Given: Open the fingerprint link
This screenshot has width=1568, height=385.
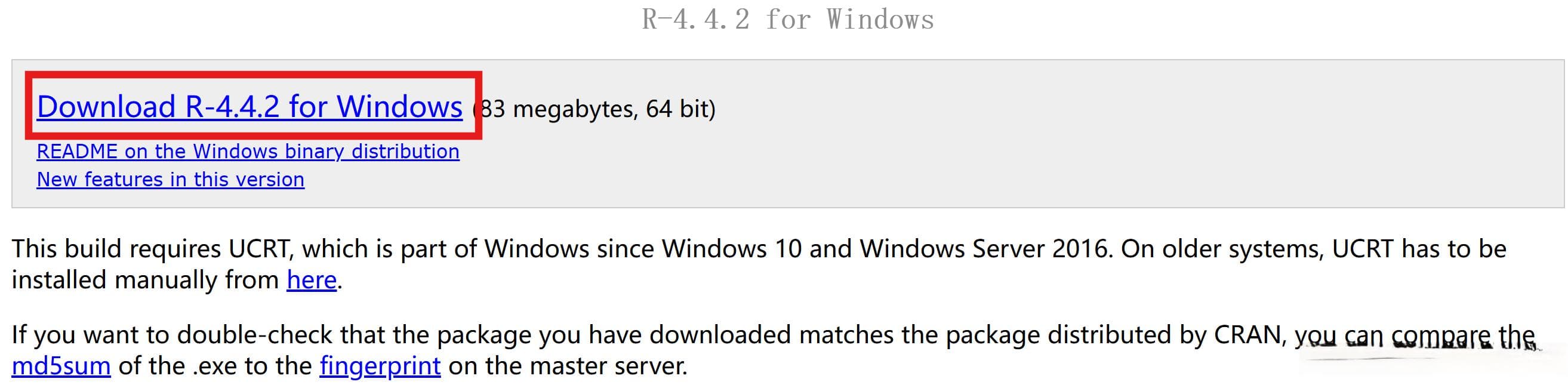Looking at the screenshot, I should tap(380, 365).
